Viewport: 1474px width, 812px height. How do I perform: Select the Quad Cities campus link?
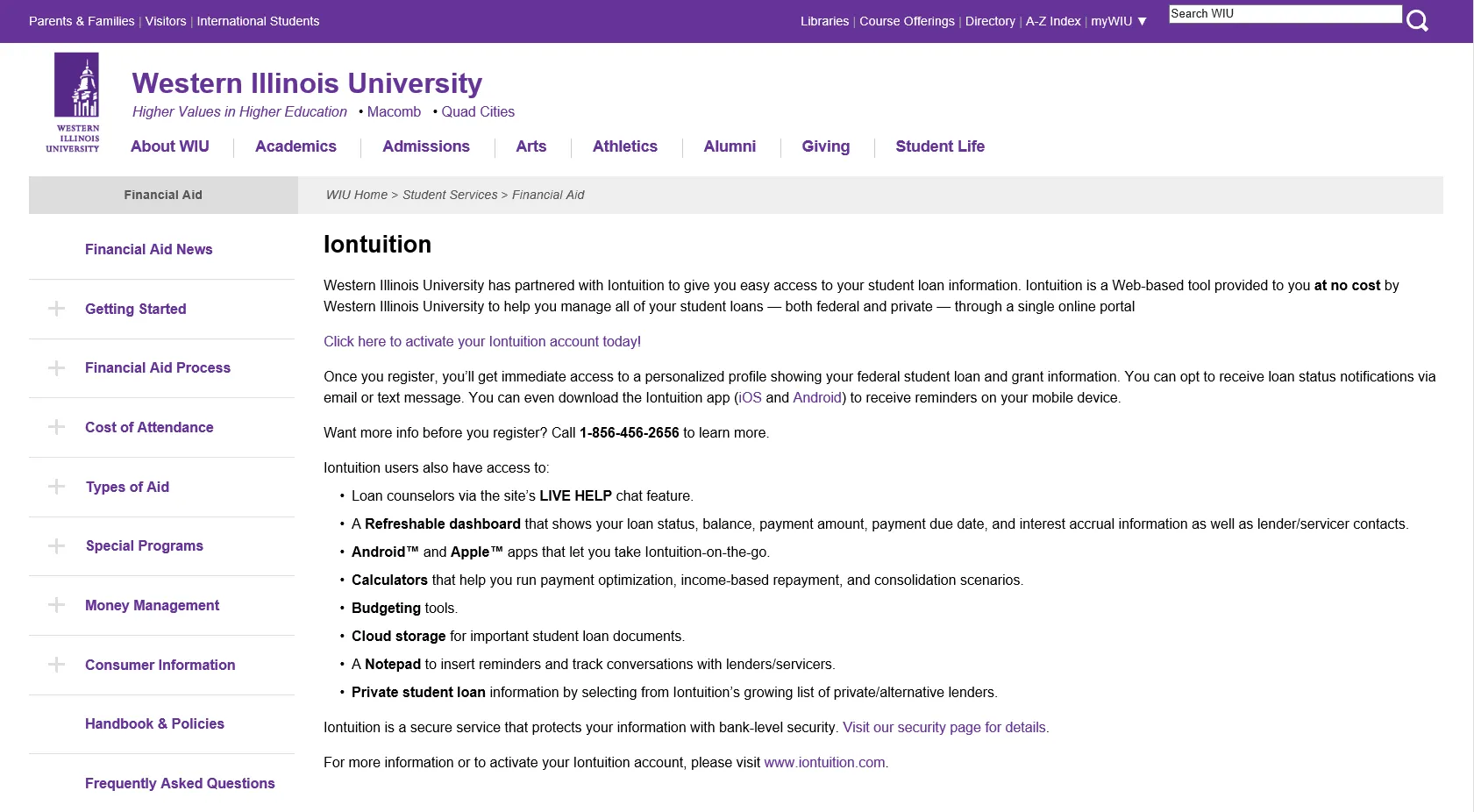point(478,112)
